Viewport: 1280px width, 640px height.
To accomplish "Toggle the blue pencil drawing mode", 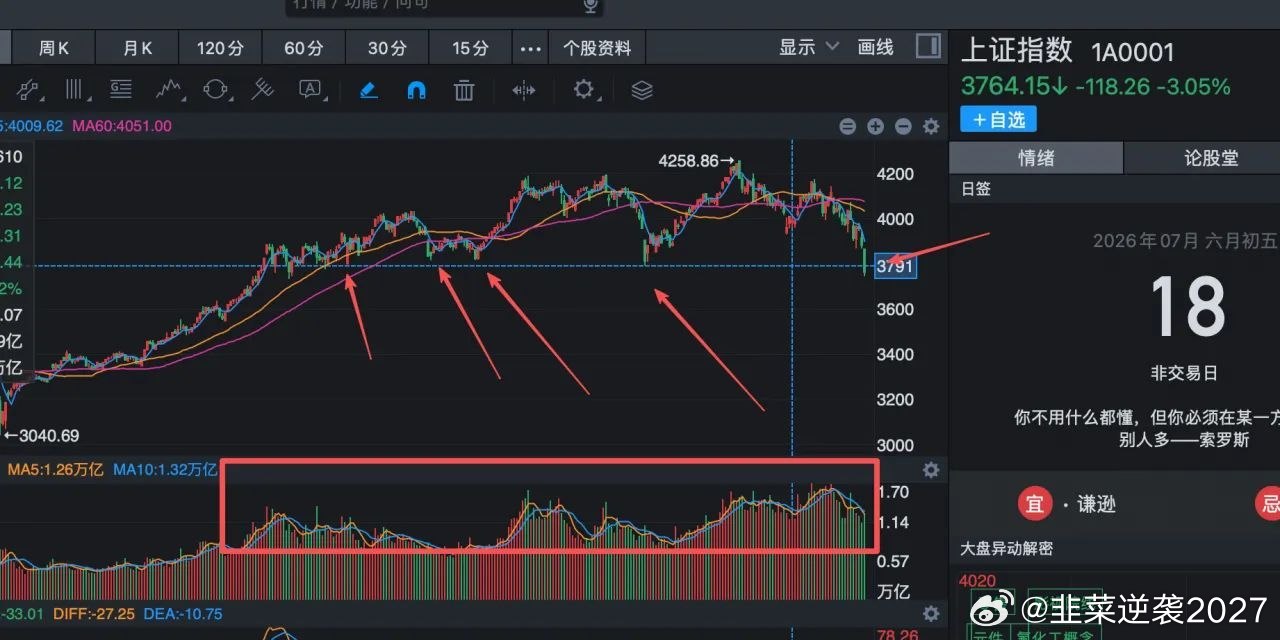I will tap(368, 90).
